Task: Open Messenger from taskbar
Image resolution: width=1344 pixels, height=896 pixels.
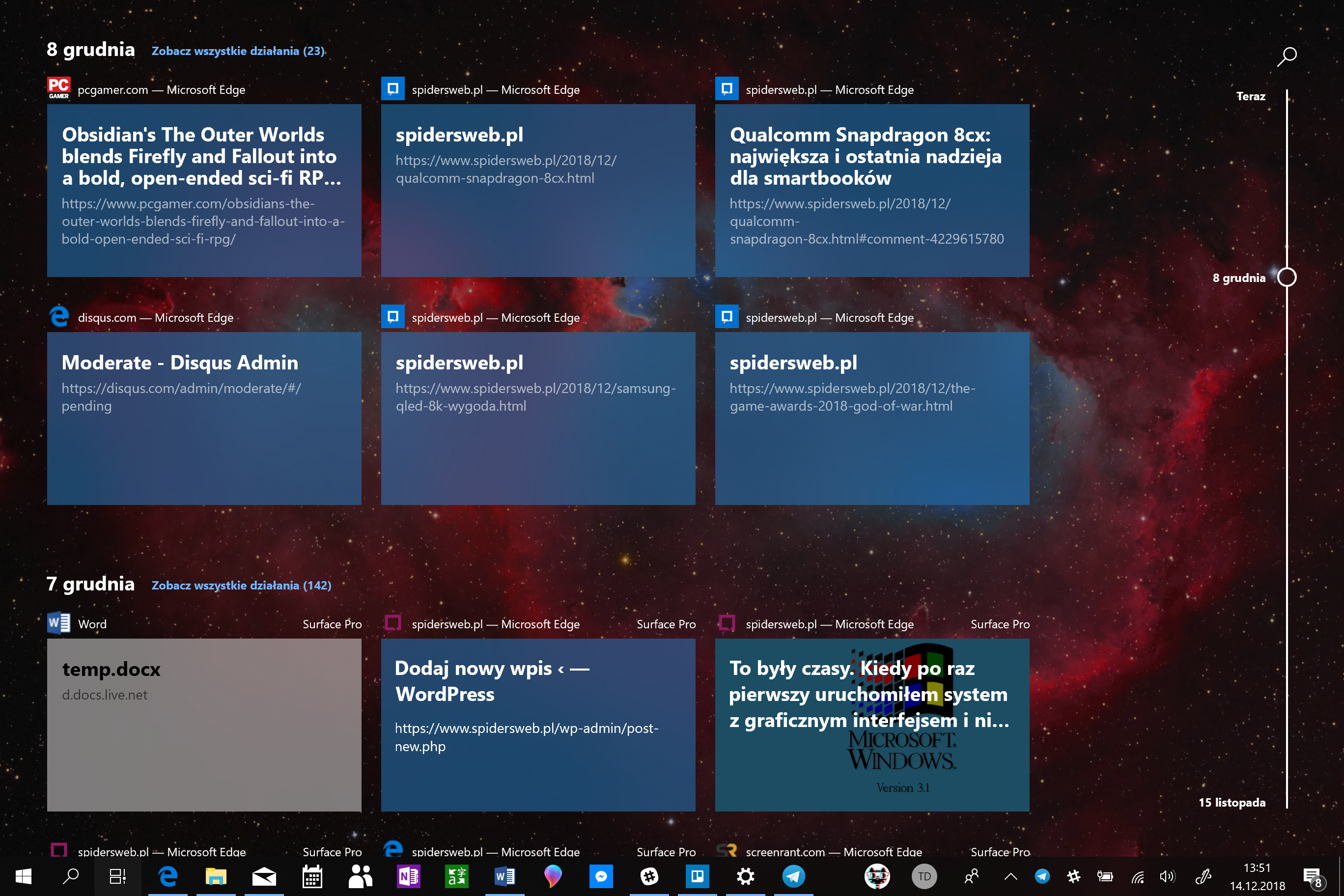Action: [601, 876]
